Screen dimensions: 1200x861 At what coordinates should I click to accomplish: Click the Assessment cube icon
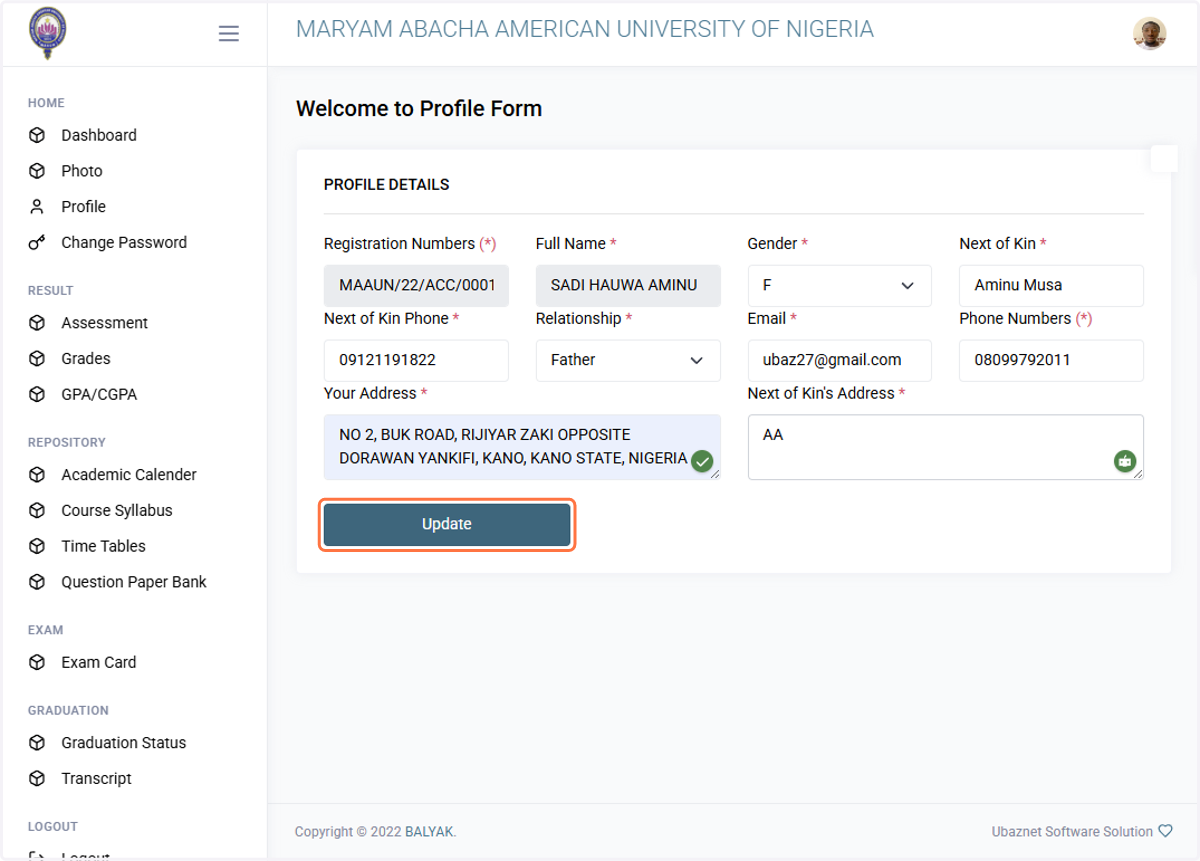pyautogui.click(x=37, y=323)
